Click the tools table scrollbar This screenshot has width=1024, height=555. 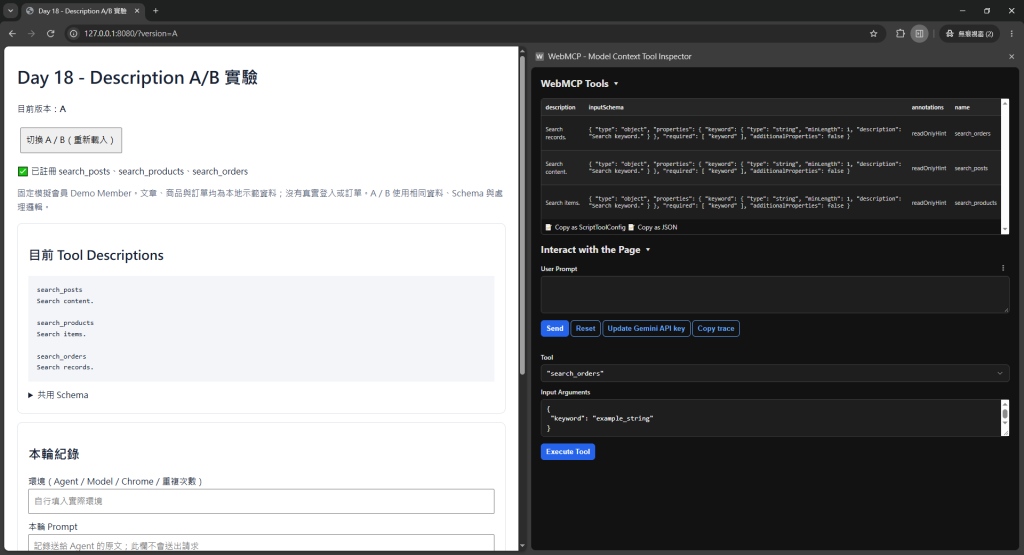pos(1005,166)
